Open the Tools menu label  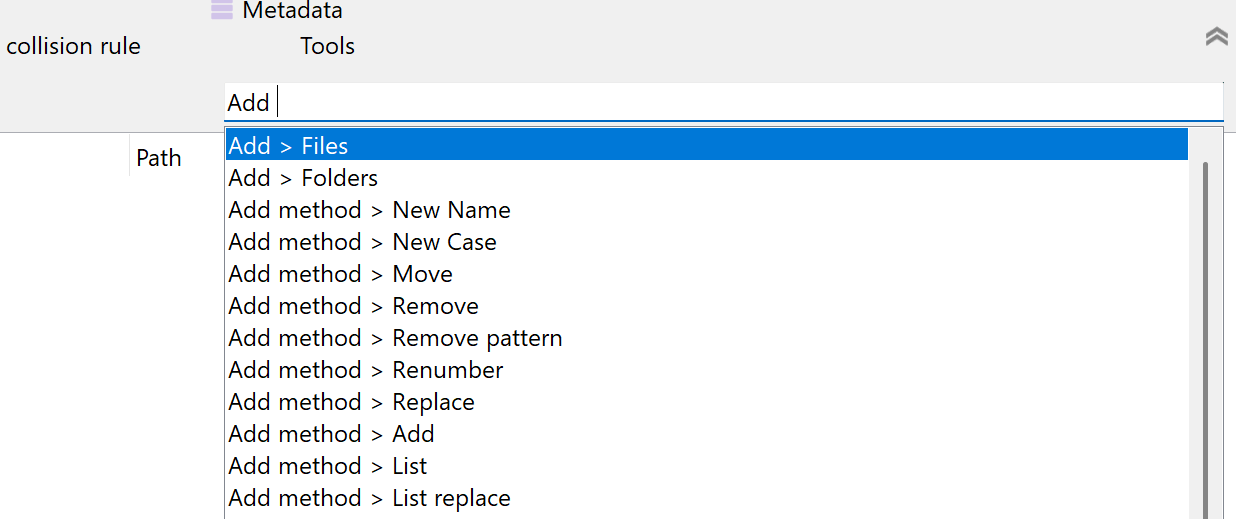pyautogui.click(x=327, y=46)
